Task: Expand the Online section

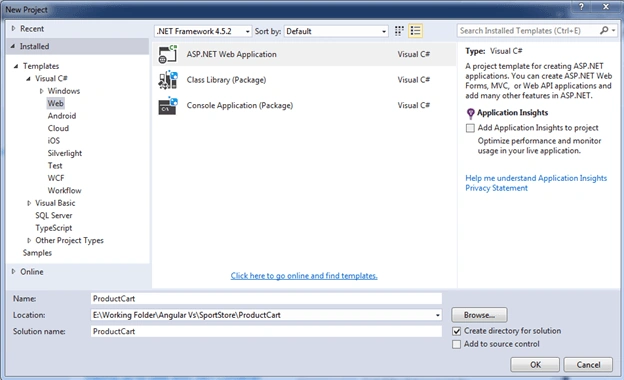Action: (14, 272)
